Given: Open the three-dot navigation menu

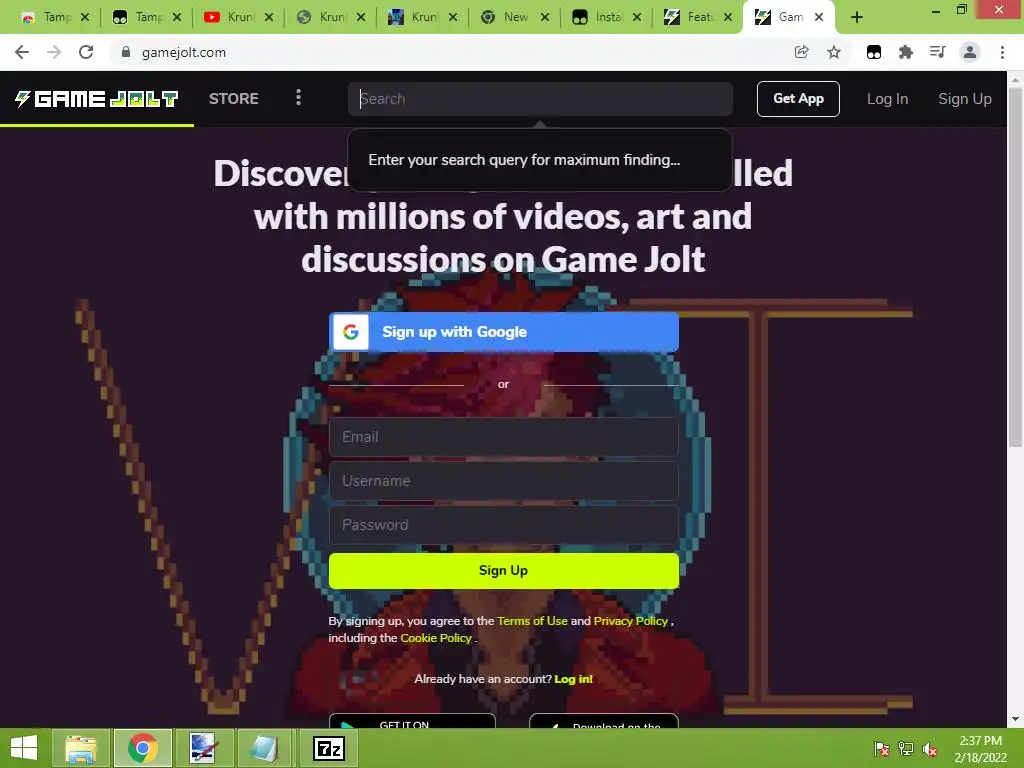Looking at the screenshot, I should click(x=298, y=97).
